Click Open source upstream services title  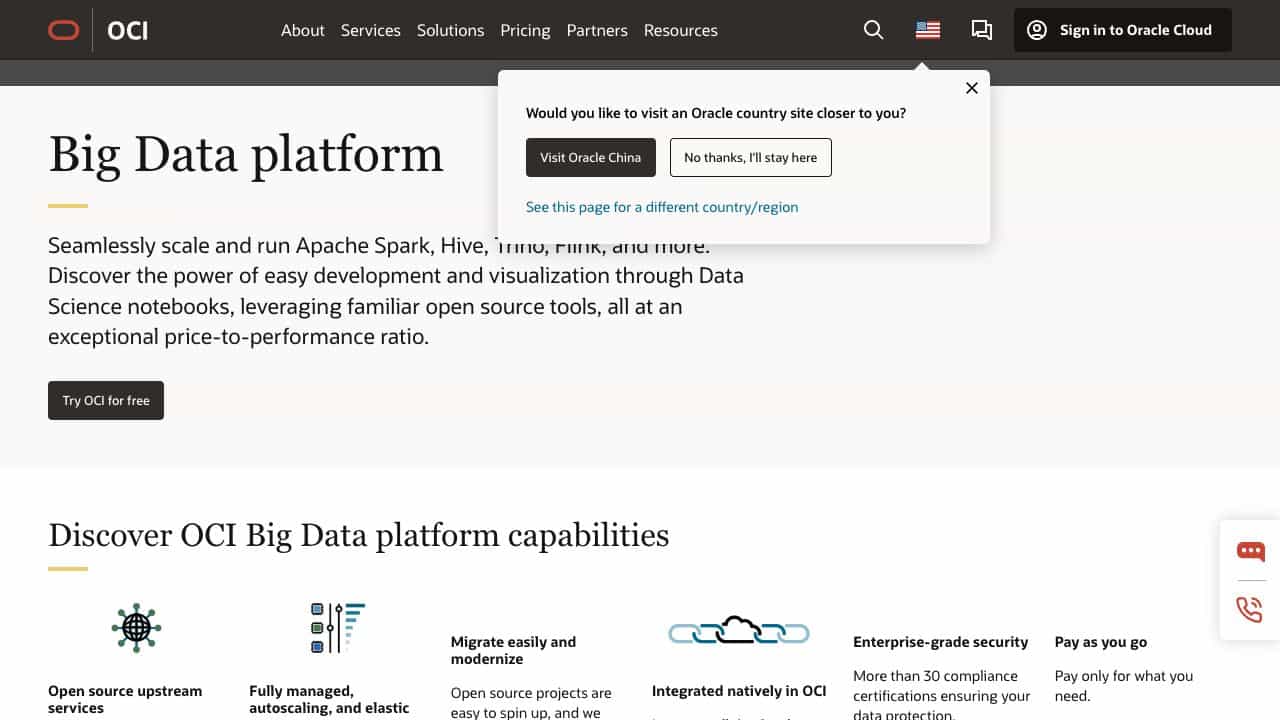[x=125, y=699]
